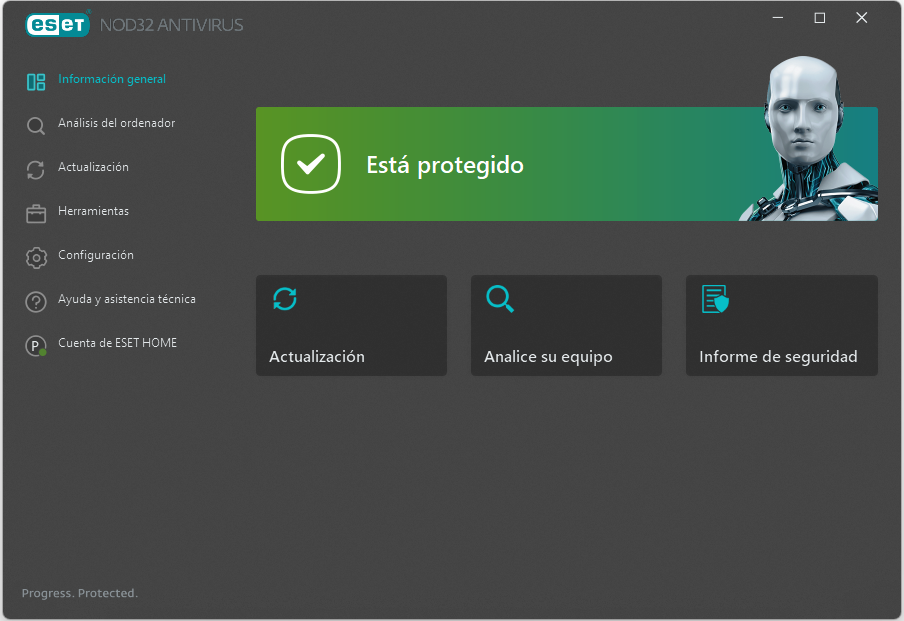Click the magnifier icon on Analice su equipo tile
The image size is (904, 621).
point(500,299)
